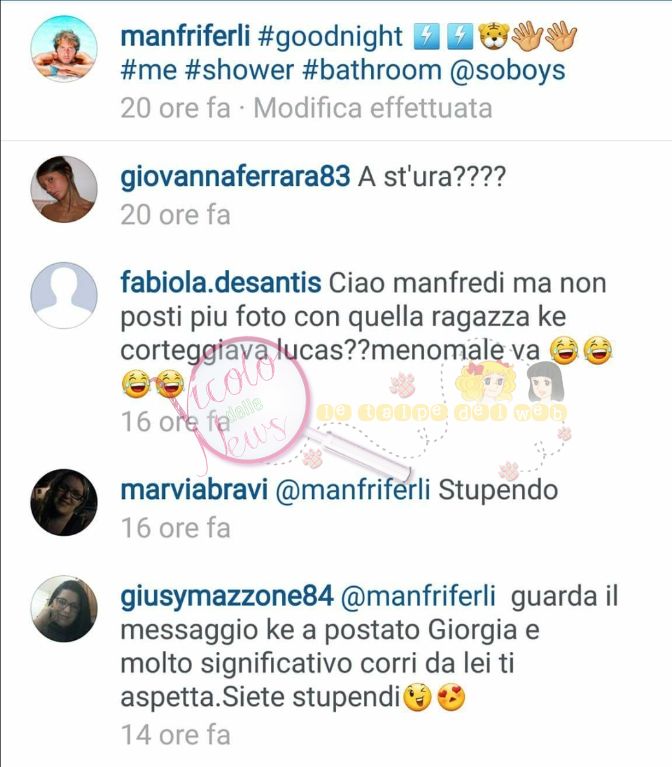Open giusymazzone84's avatar photo
This screenshot has width=672, height=767.
(64, 609)
